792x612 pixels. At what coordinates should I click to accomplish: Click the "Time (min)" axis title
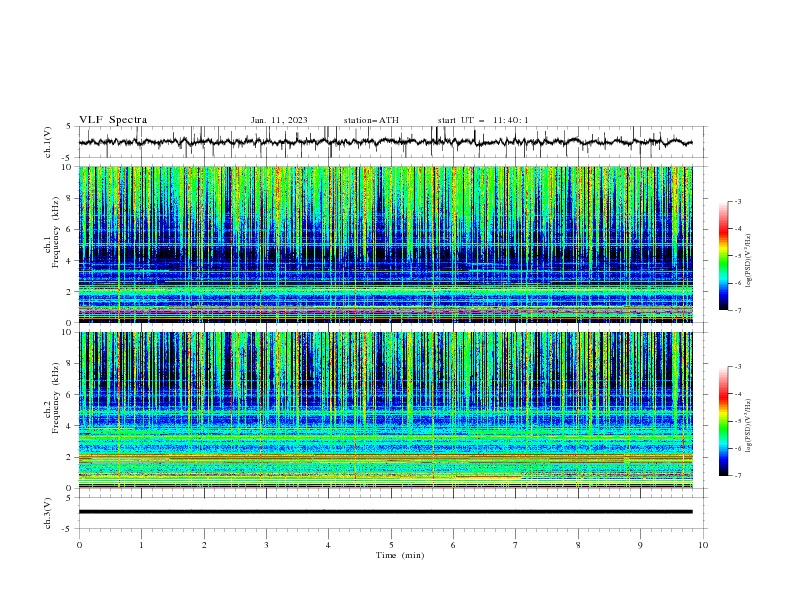tap(400, 555)
